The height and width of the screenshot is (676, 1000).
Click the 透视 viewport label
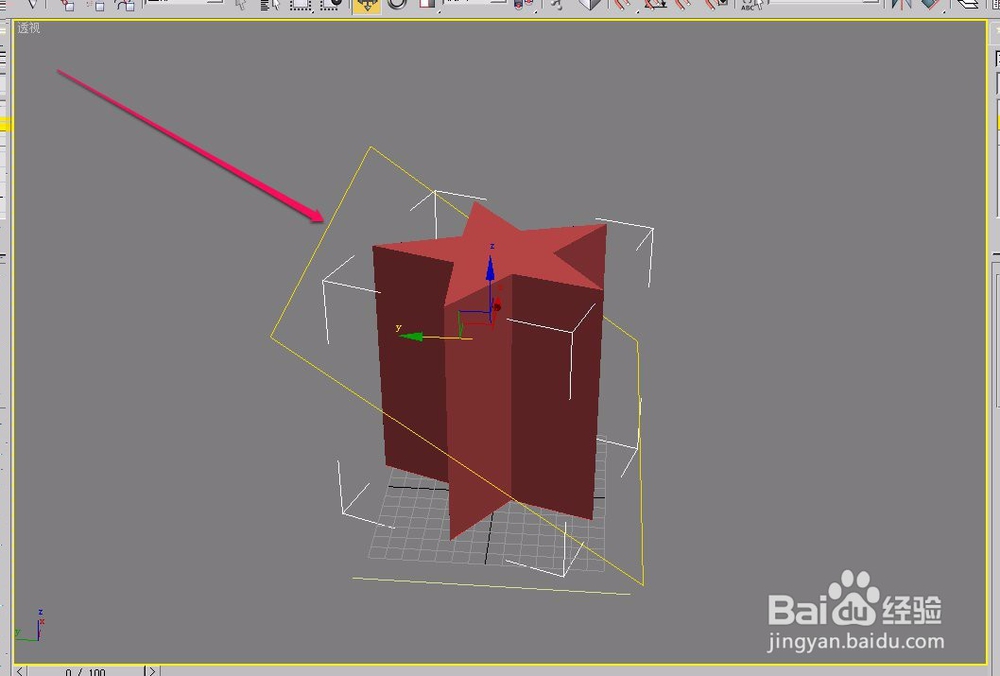[30, 29]
